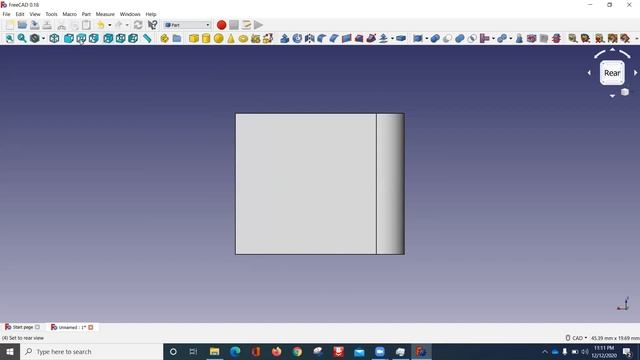Activate the What's This help cursor icon

(152, 25)
